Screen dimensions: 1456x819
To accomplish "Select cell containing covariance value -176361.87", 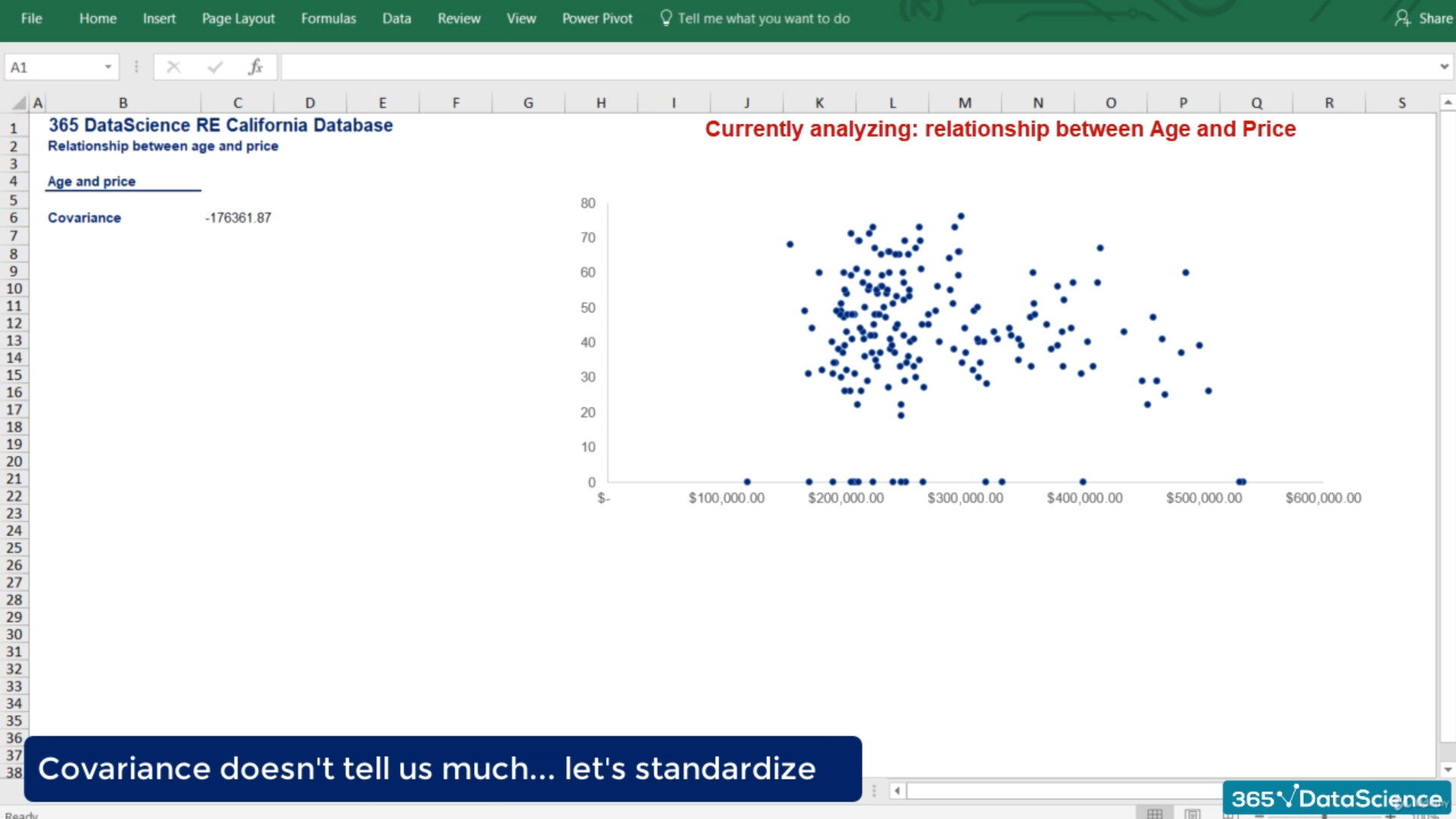I will click(x=238, y=218).
